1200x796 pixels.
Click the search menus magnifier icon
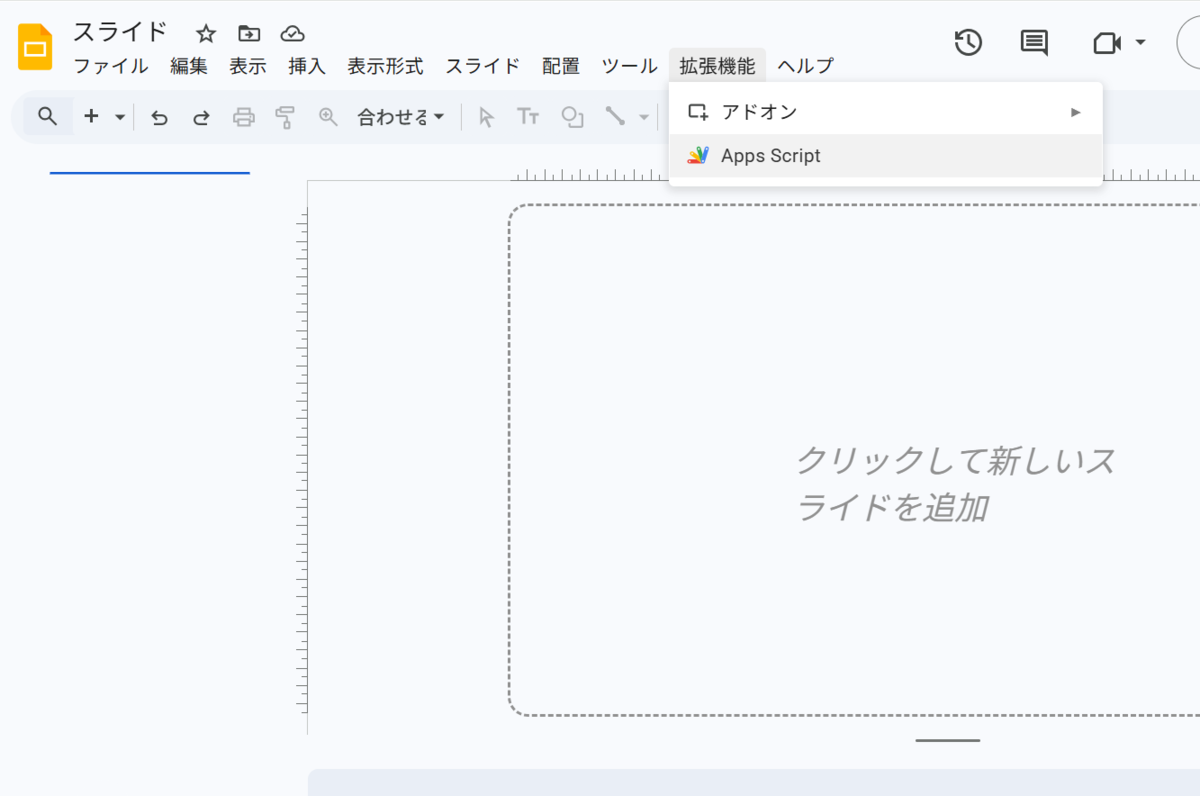(x=47, y=117)
